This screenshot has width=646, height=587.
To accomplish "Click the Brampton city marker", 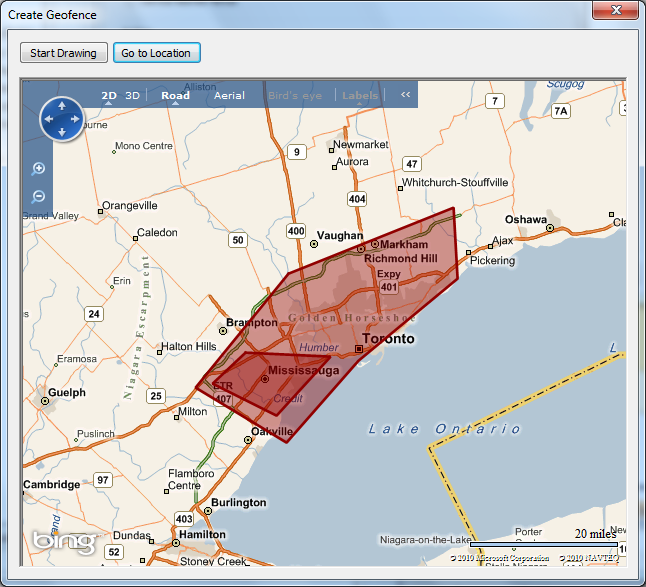I will point(223,331).
